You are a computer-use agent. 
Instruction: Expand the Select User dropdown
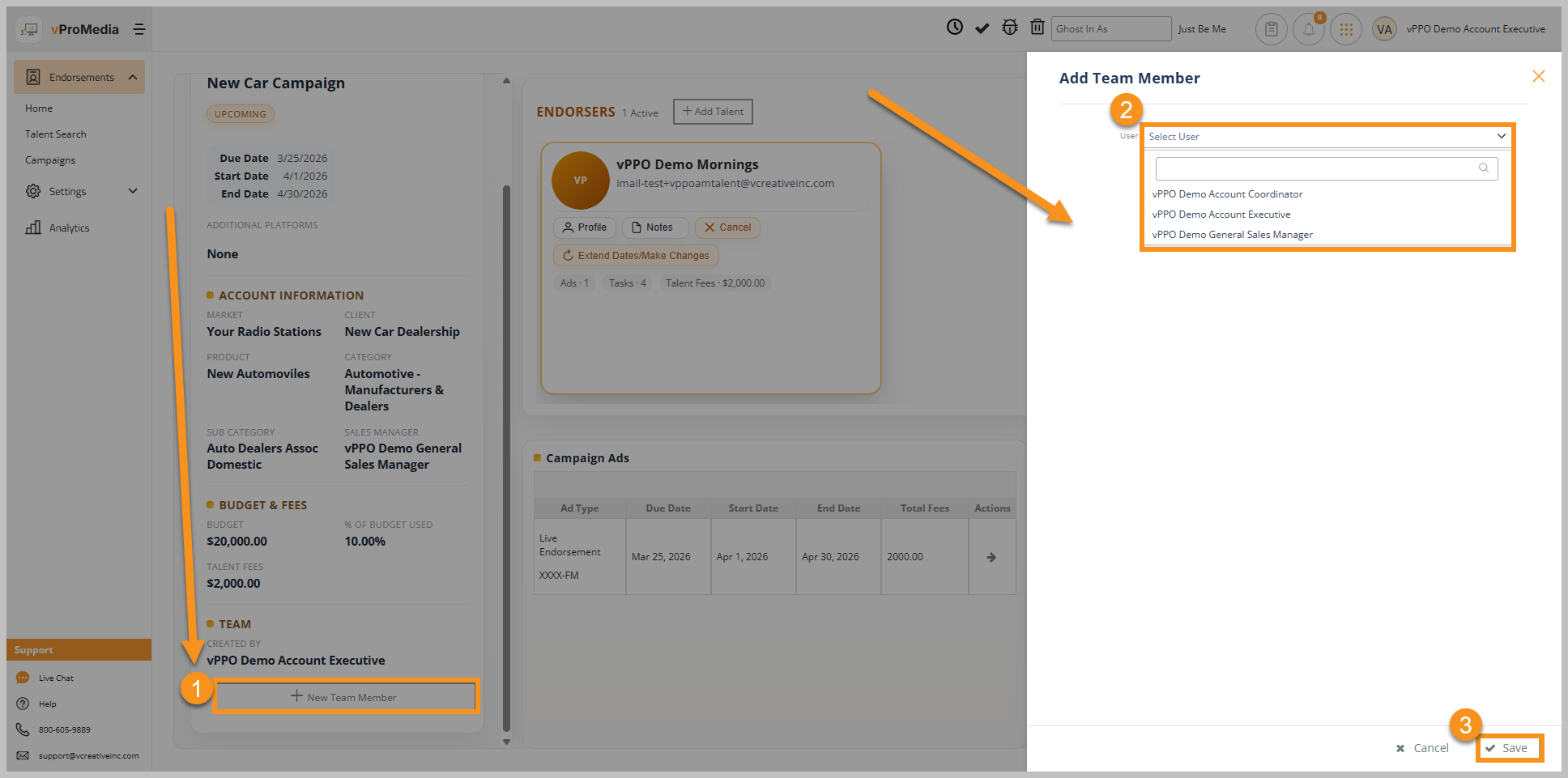[1326, 136]
